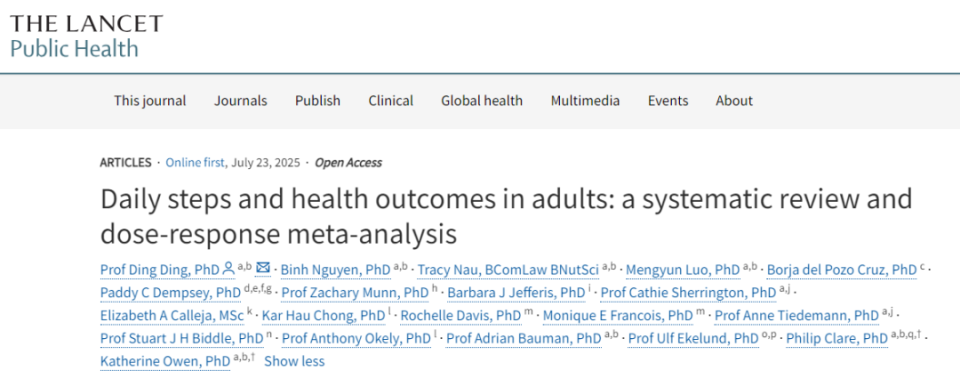This screenshot has width=960, height=379.
Task: Open the Clinical navigation item
Action: click(391, 100)
